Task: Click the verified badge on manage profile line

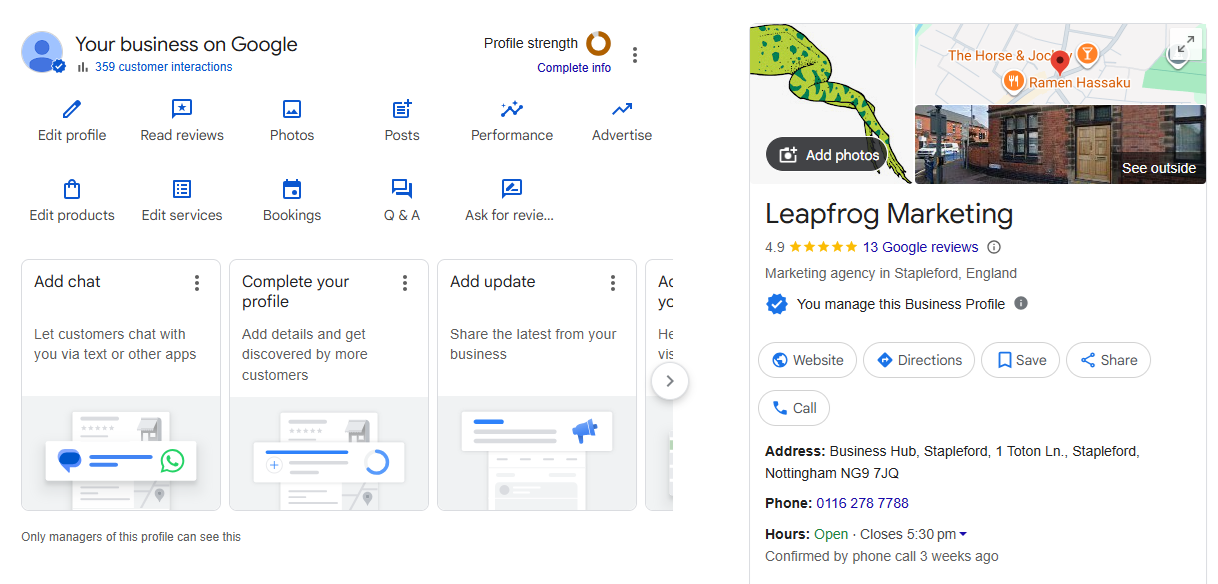Action: pyautogui.click(x=777, y=304)
